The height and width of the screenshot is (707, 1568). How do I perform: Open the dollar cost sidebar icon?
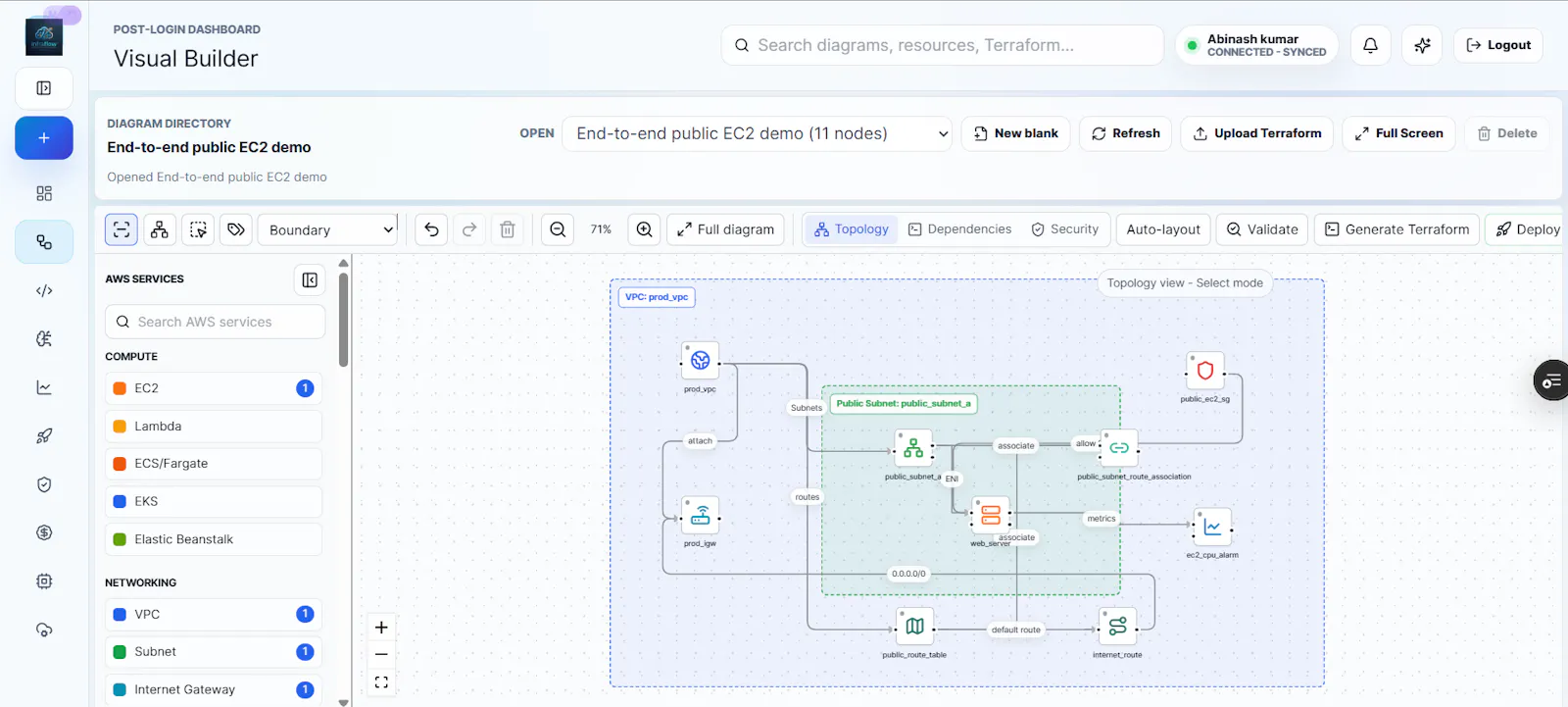pyautogui.click(x=44, y=532)
